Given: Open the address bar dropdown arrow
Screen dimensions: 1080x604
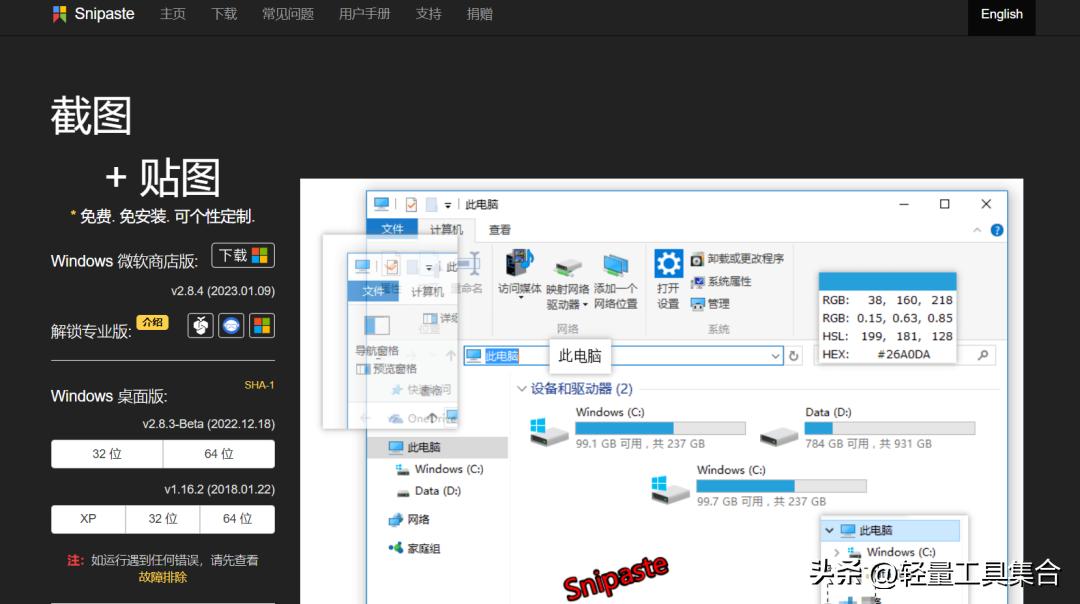Looking at the screenshot, I should click(776, 355).
